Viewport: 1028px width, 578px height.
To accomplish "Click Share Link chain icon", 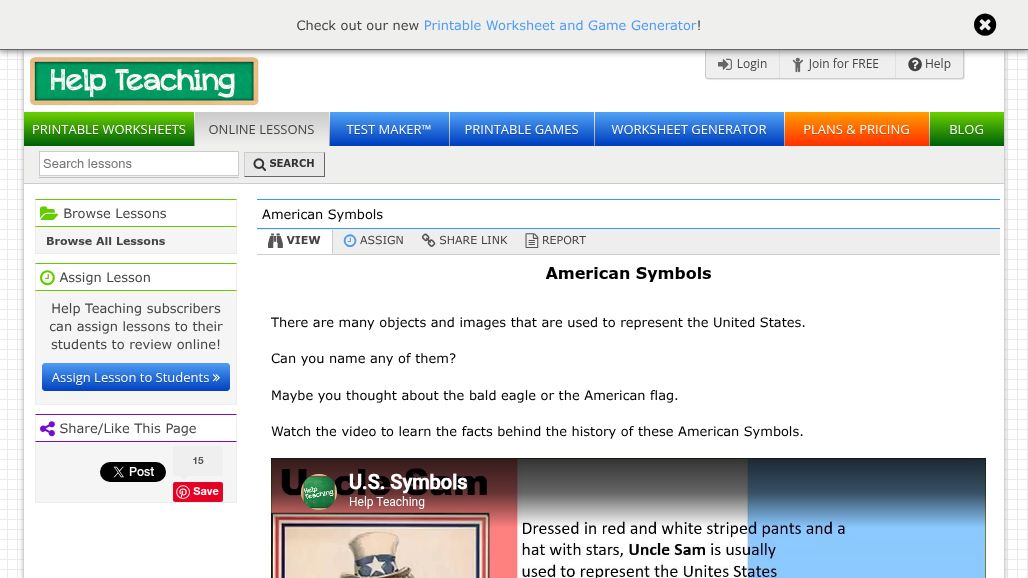I will pos(429,240).
